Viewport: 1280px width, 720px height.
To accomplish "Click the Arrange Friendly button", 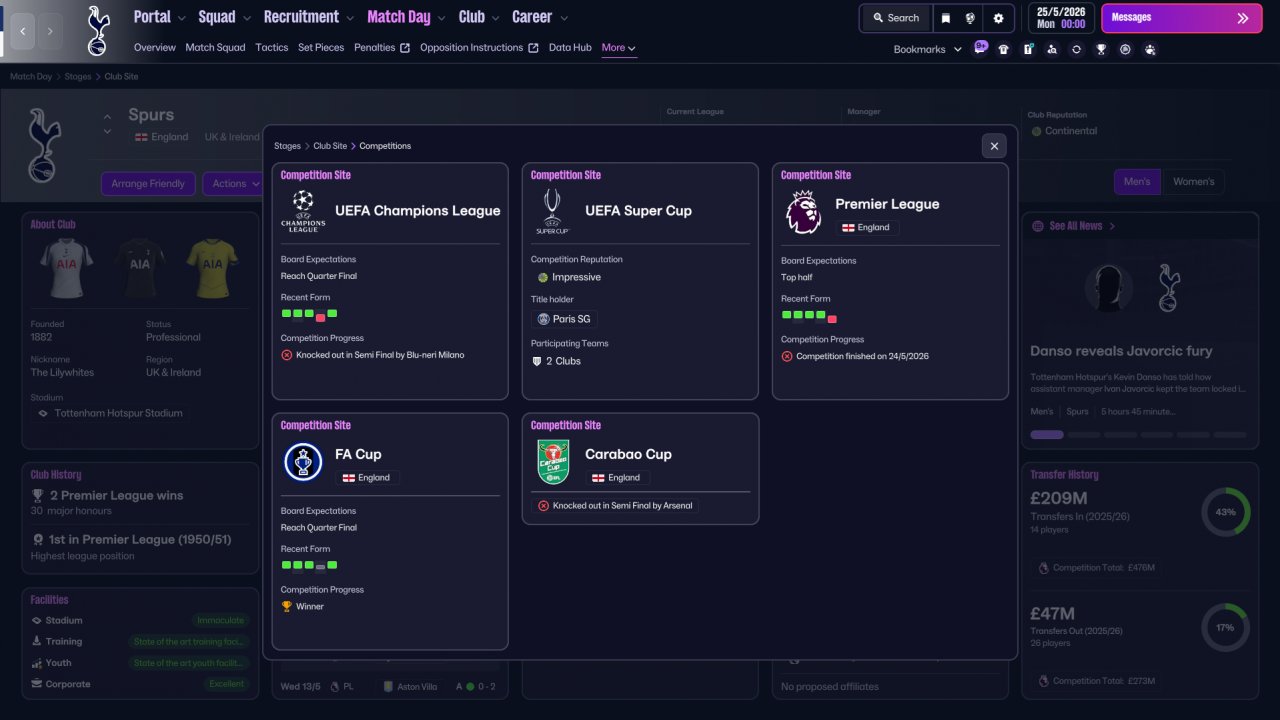I will 148,184.
